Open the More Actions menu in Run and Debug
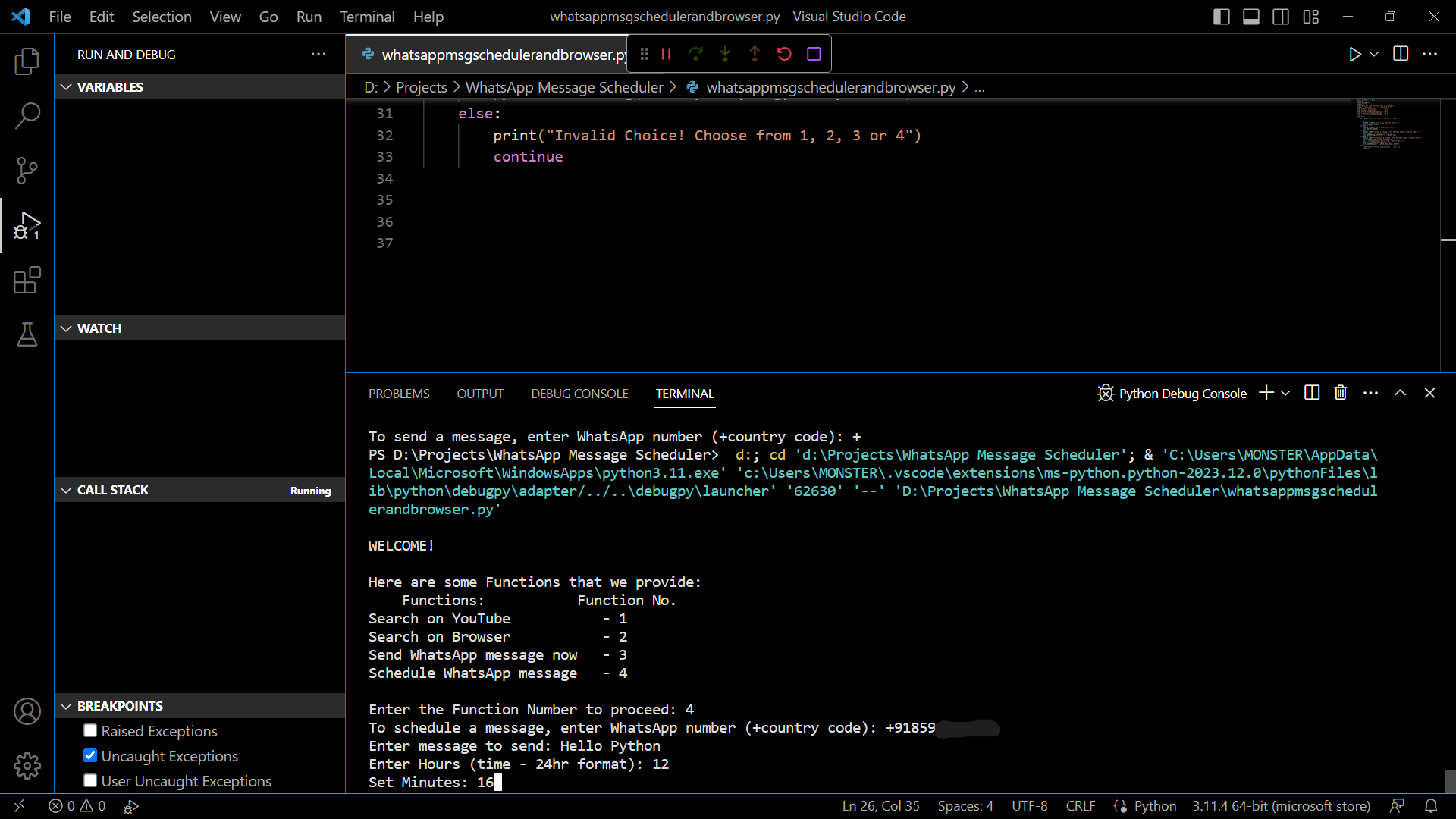This screenshot has width=1456, height=819. (x=318, y=54)
